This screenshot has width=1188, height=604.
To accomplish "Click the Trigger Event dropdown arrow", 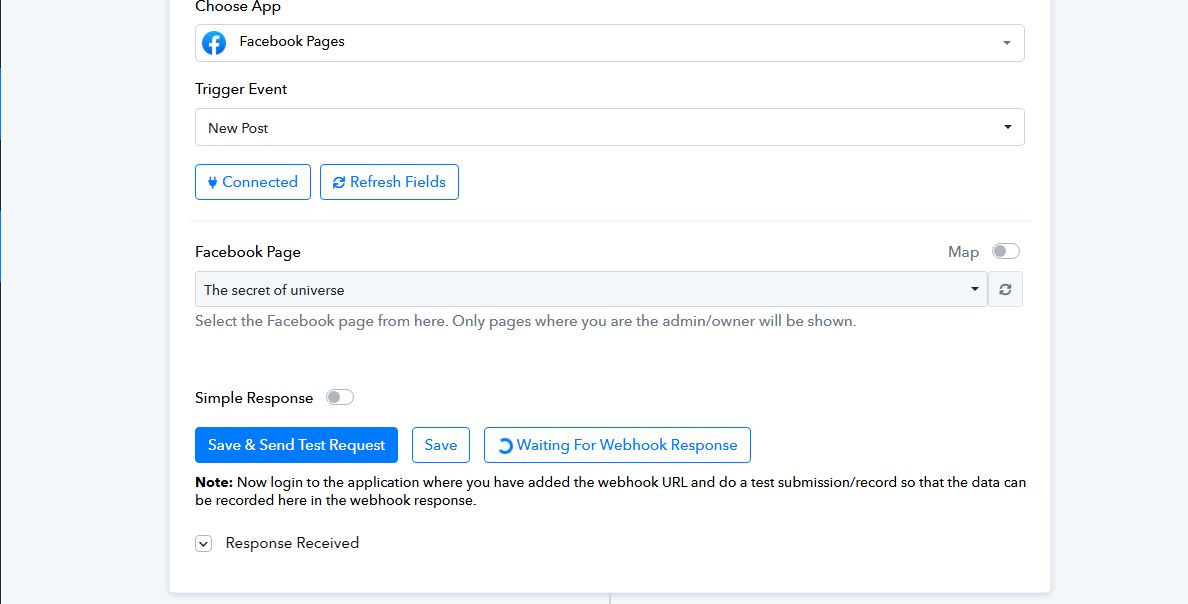I will coord(1008,127).
